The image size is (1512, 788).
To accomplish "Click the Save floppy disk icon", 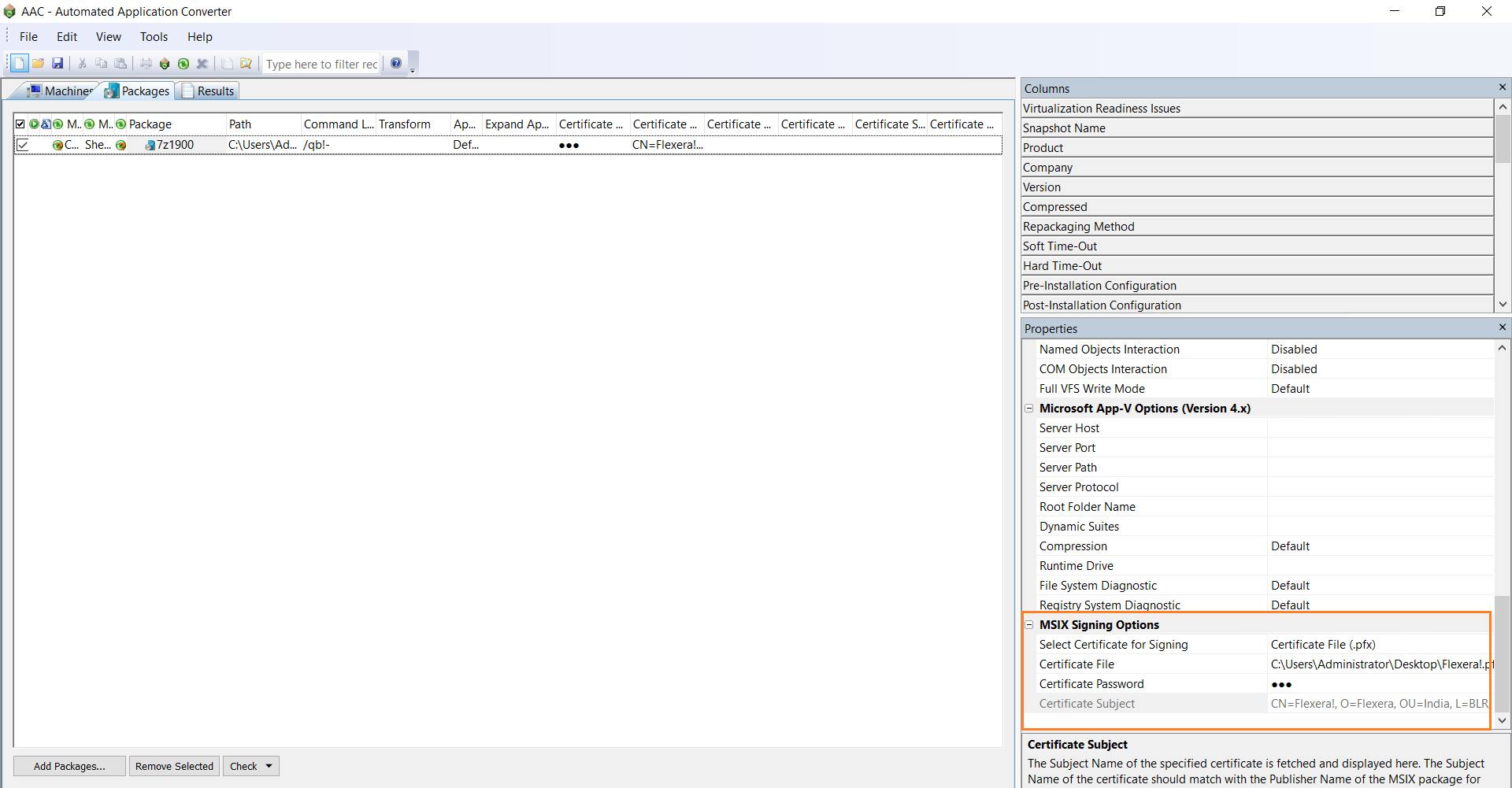I will [57, 64].
